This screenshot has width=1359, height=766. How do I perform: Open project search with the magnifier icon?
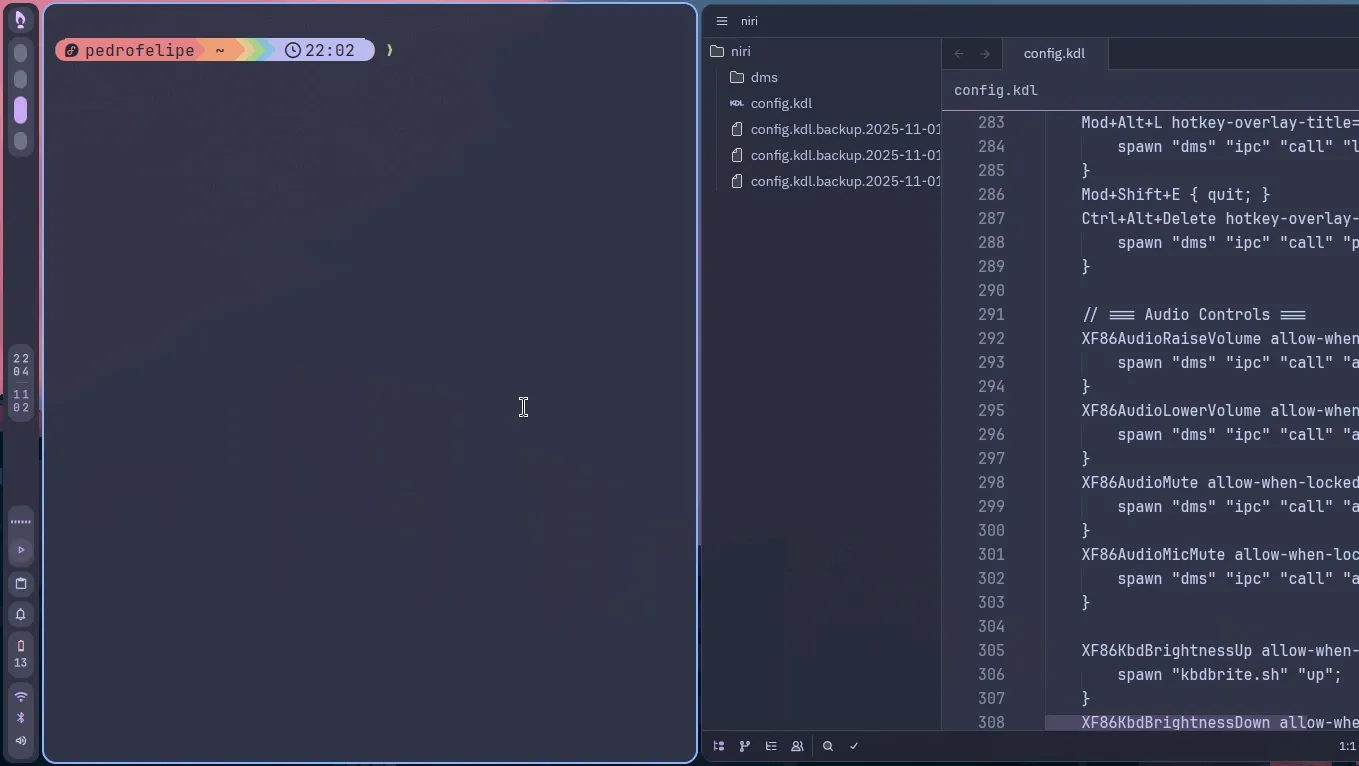[x=828, y=746]
